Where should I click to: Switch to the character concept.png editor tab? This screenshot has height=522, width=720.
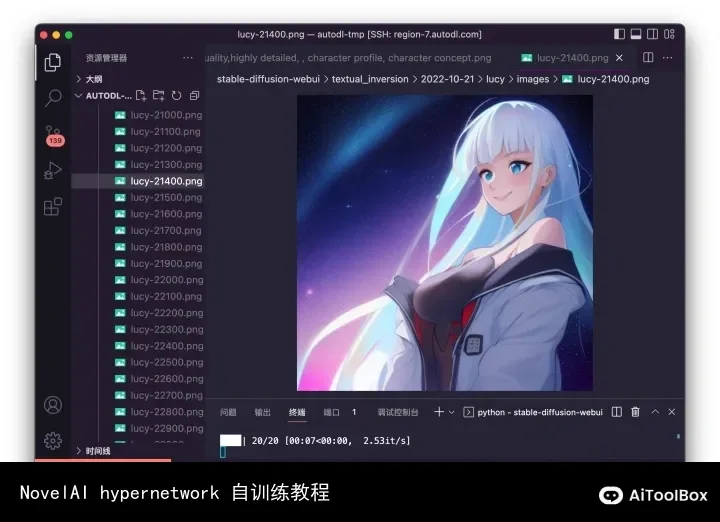(349, 58)
